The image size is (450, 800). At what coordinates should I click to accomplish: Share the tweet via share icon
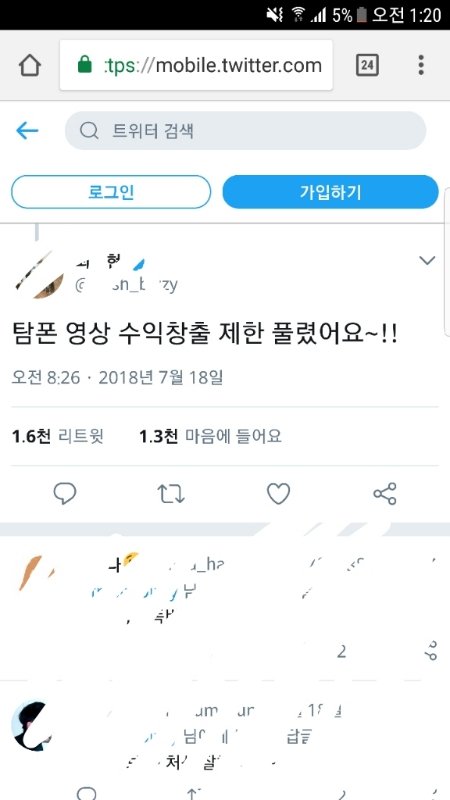[x=385, y=494]
